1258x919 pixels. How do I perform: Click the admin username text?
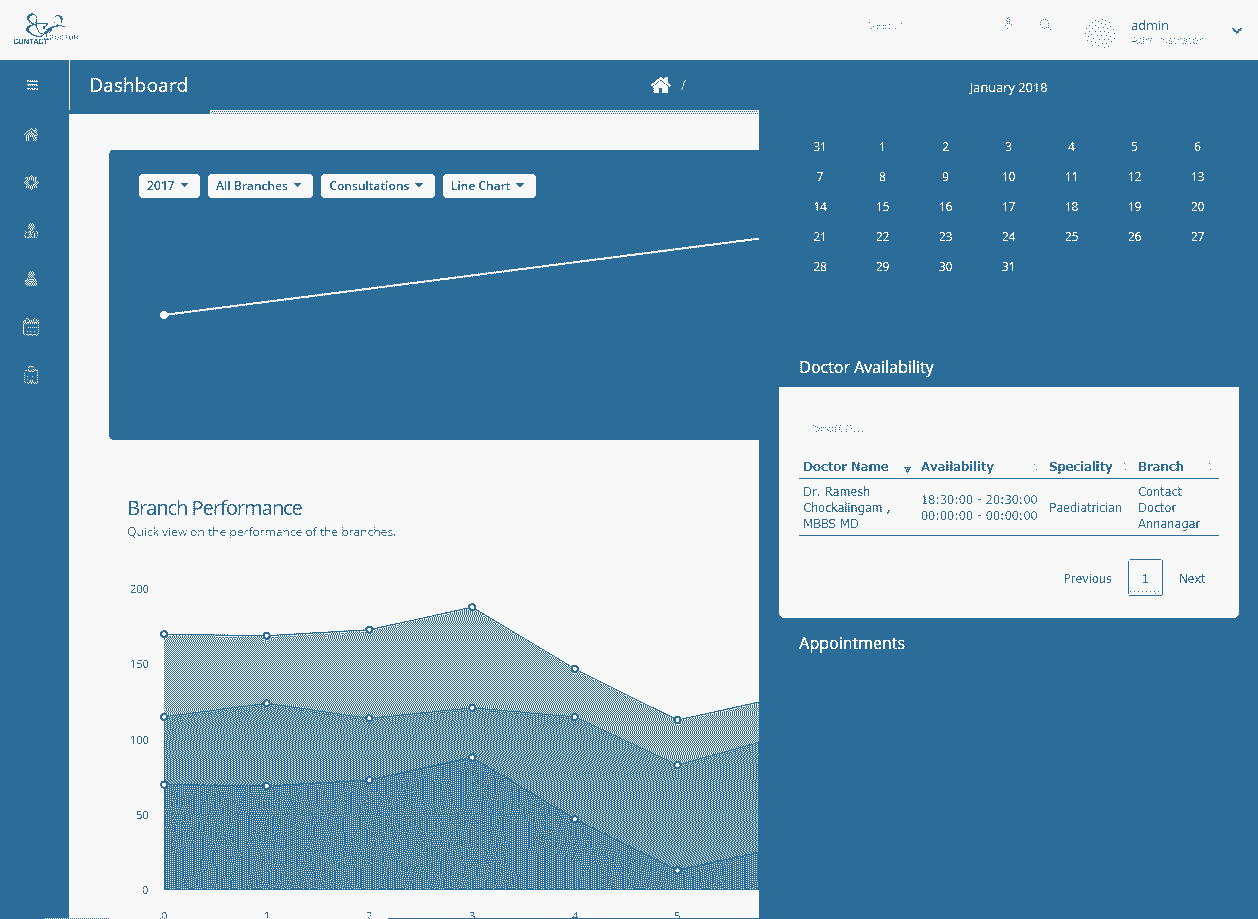pyautogui.click(x=1150, y=26)
